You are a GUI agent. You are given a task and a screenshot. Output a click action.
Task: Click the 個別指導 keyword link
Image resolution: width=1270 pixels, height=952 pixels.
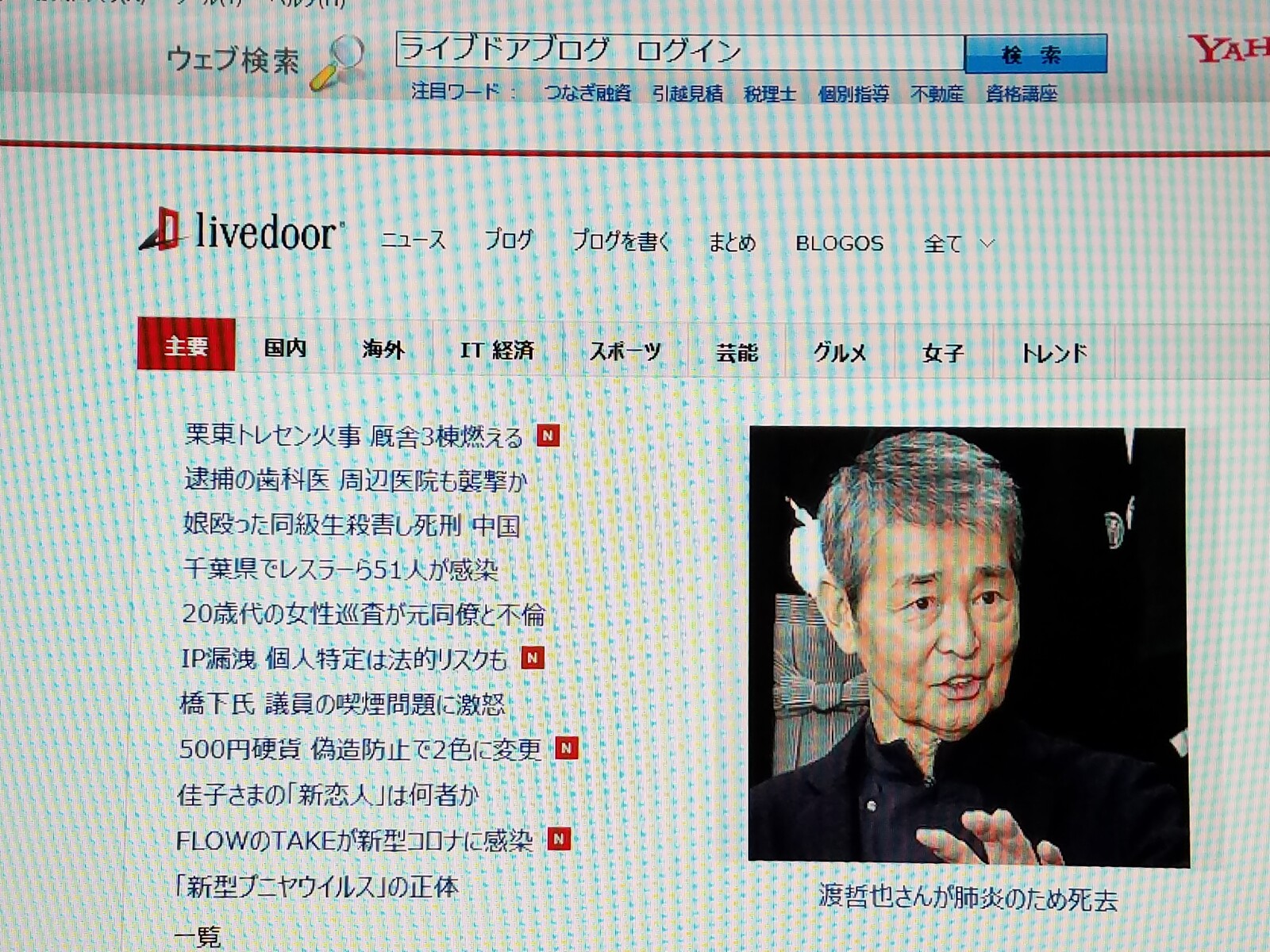tap(854, 94)
